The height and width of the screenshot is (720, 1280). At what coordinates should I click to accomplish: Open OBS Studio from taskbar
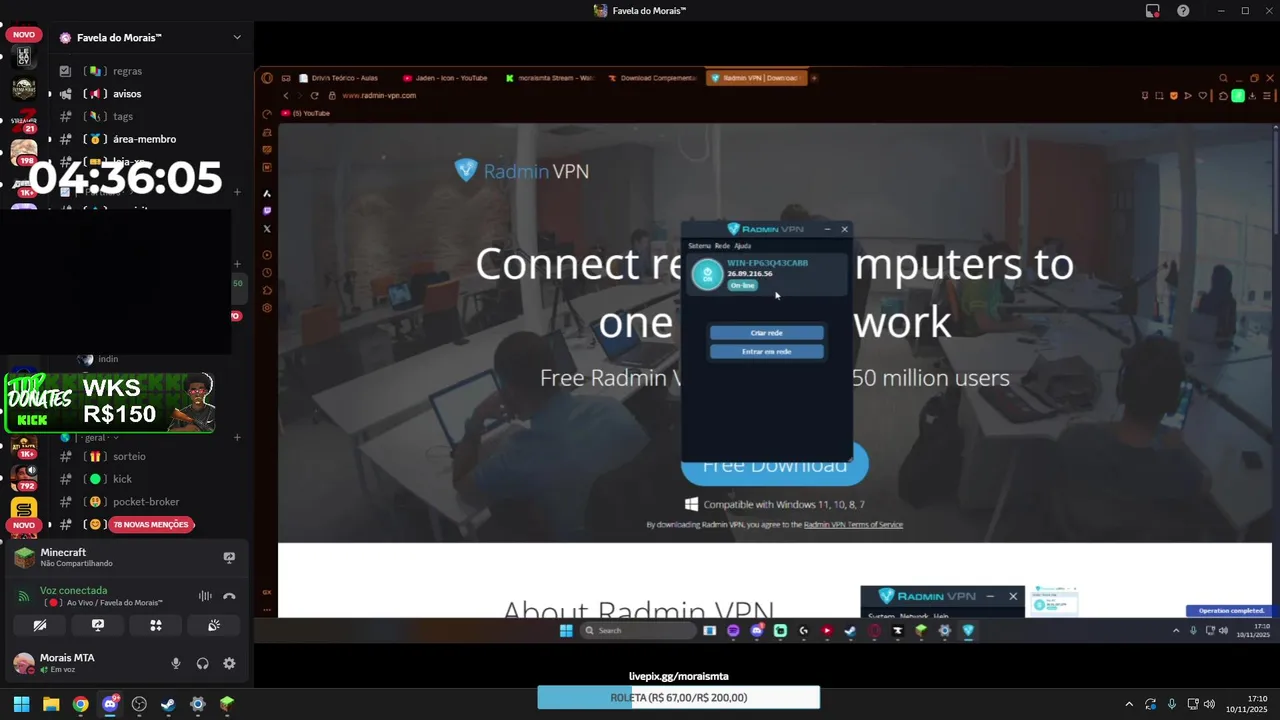[x=139, y=704]
